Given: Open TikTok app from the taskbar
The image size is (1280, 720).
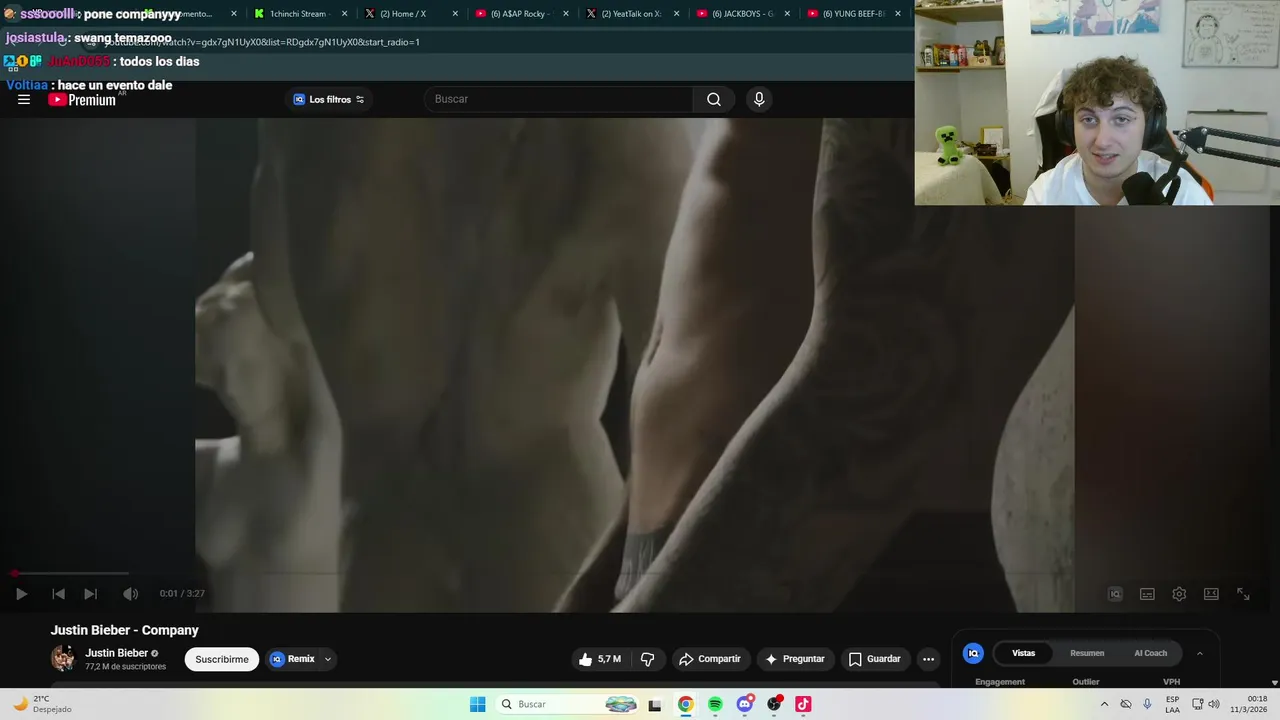Looking at the screenshot, I should point(803,704).
